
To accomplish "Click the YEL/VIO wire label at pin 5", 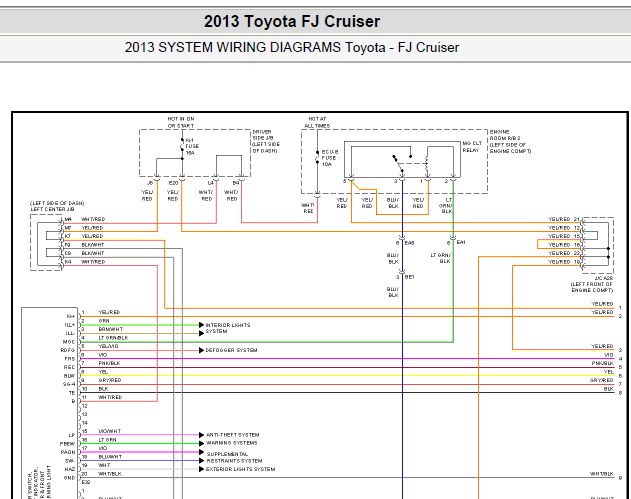I will click(x=108, y=346).
